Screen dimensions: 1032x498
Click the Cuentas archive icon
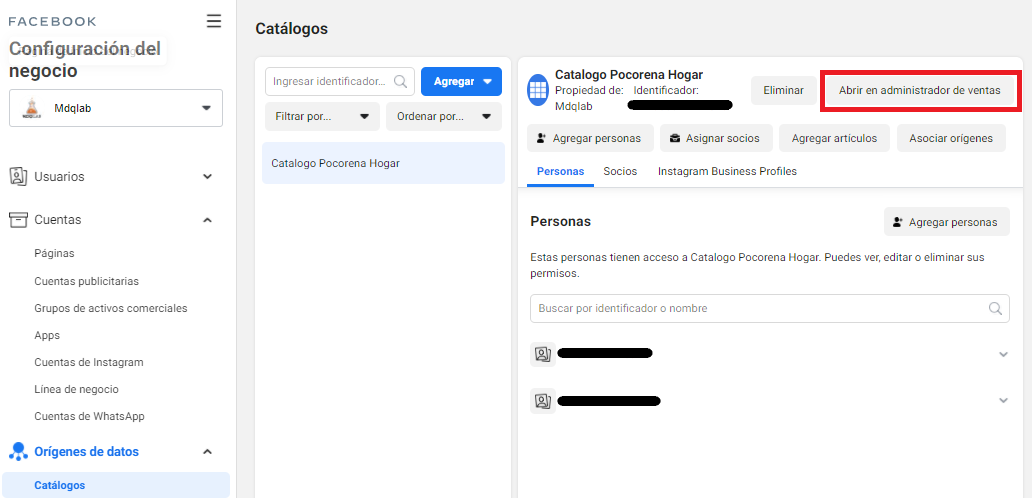point(18,220)
